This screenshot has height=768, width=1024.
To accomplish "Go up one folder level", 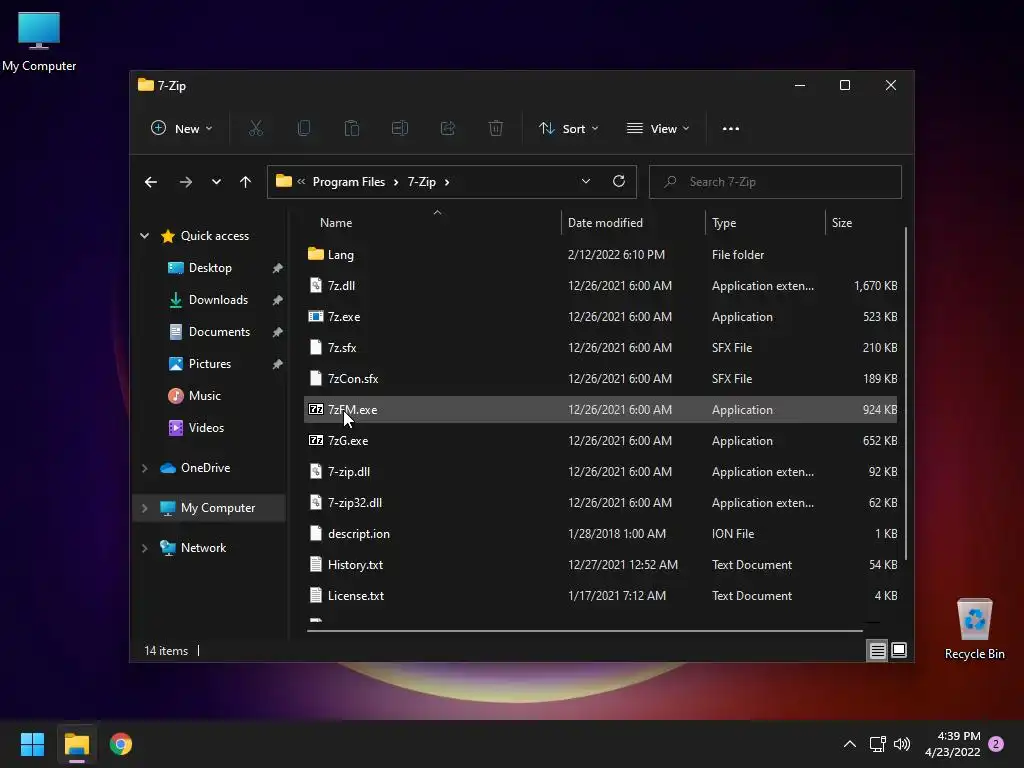I will coord(245,182).
